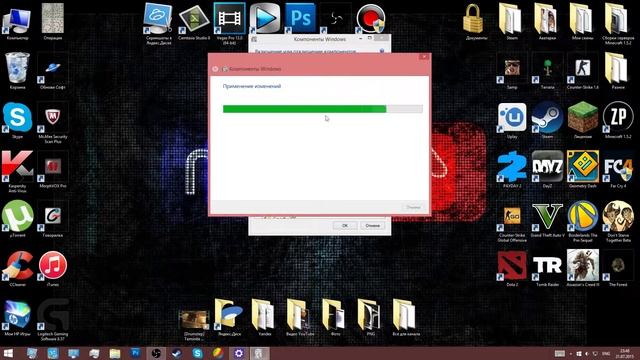Launch Camtasia Studio 8 shortcut
The width and height of the screenshot is (640, 360).
(x=194, y=21)
